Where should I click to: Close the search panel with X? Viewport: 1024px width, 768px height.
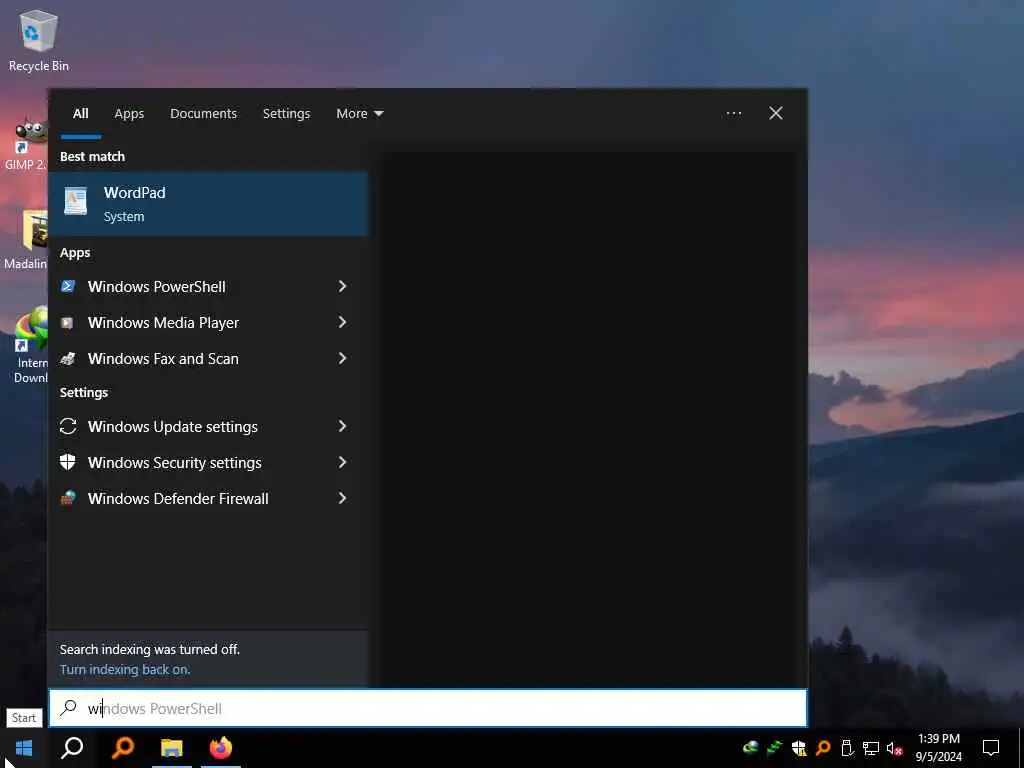(775, 113)
